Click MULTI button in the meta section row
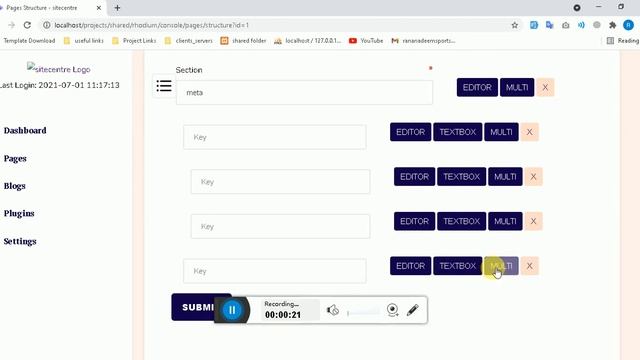This screenshot has width=640, height=360. coord(517,87)
